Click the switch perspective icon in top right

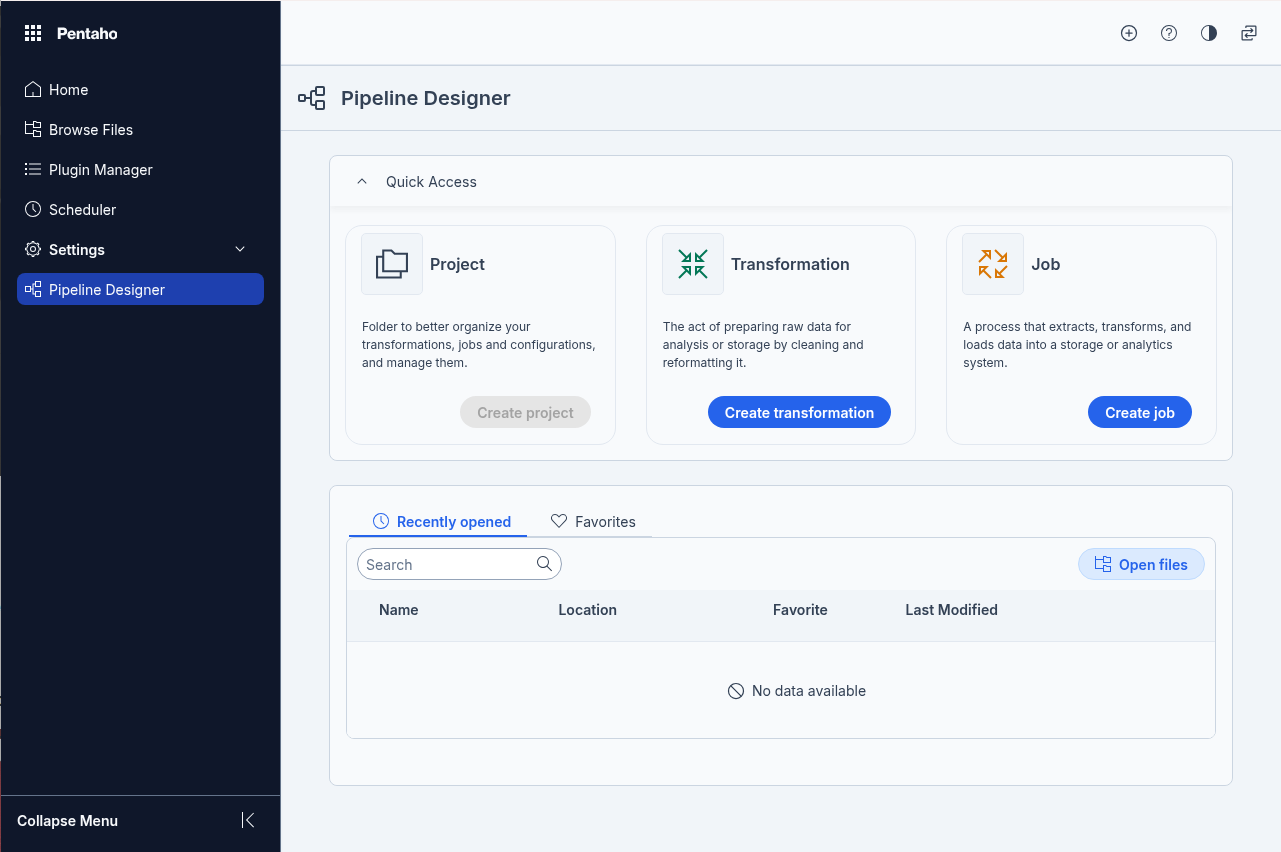pyautogui.click(x=1249, y=33)
